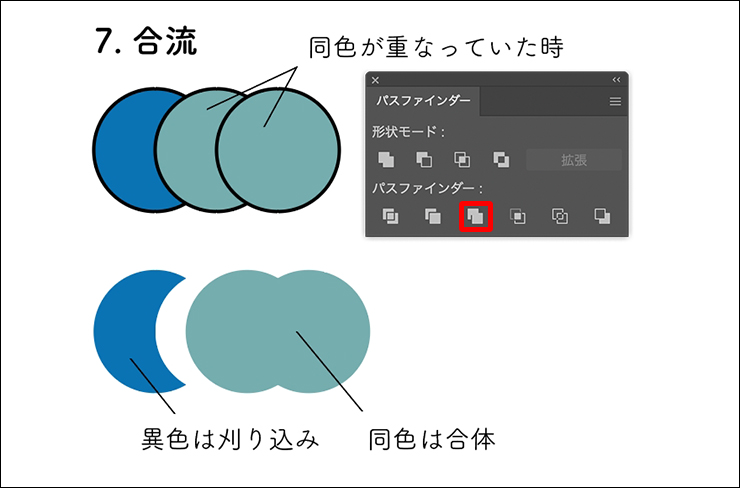
Task: Collapse the panel with double-chevron icon
Action: pyautogui.click(x=616, y=80)
